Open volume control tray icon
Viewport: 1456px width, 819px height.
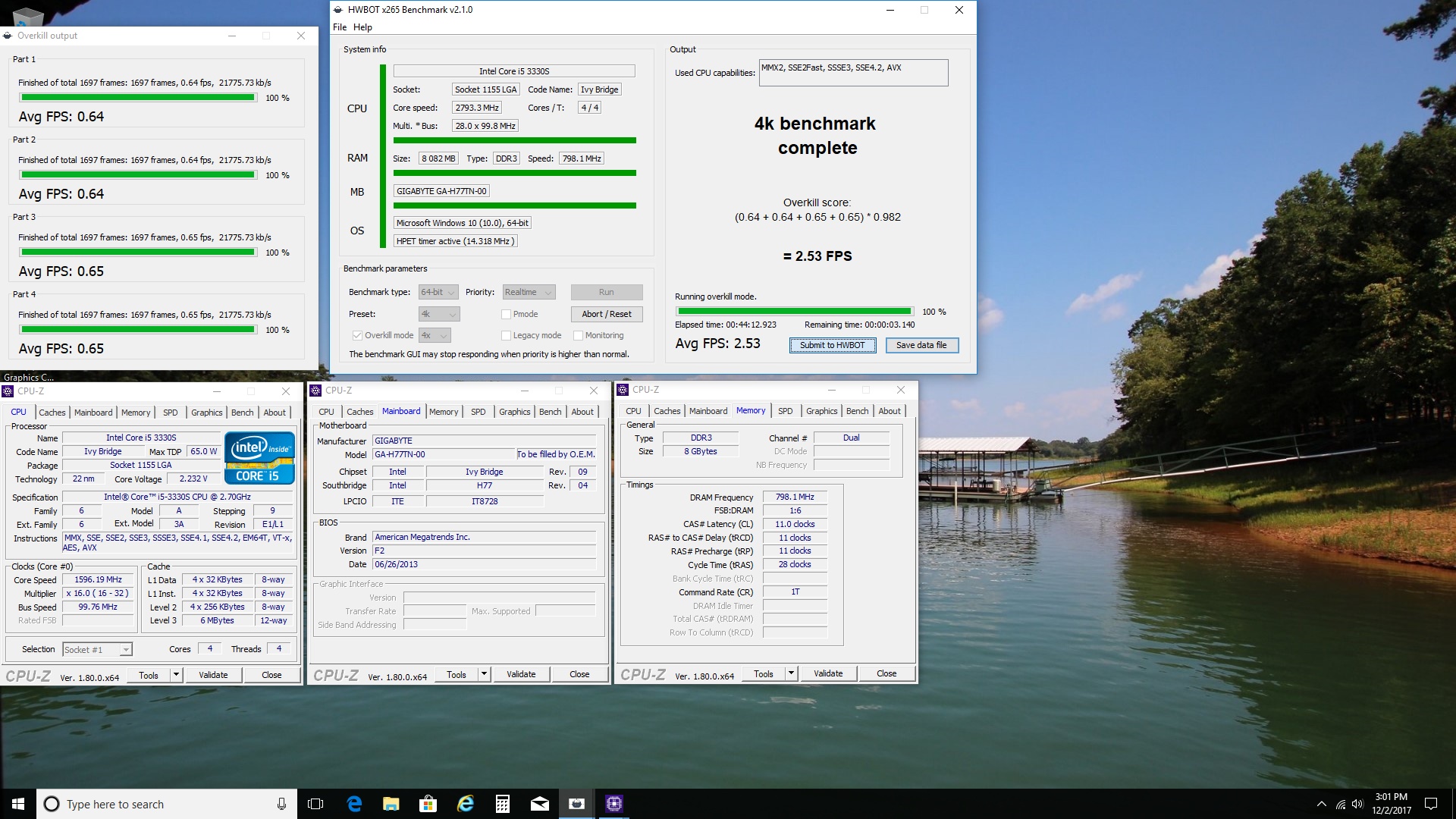[1357, 804]
